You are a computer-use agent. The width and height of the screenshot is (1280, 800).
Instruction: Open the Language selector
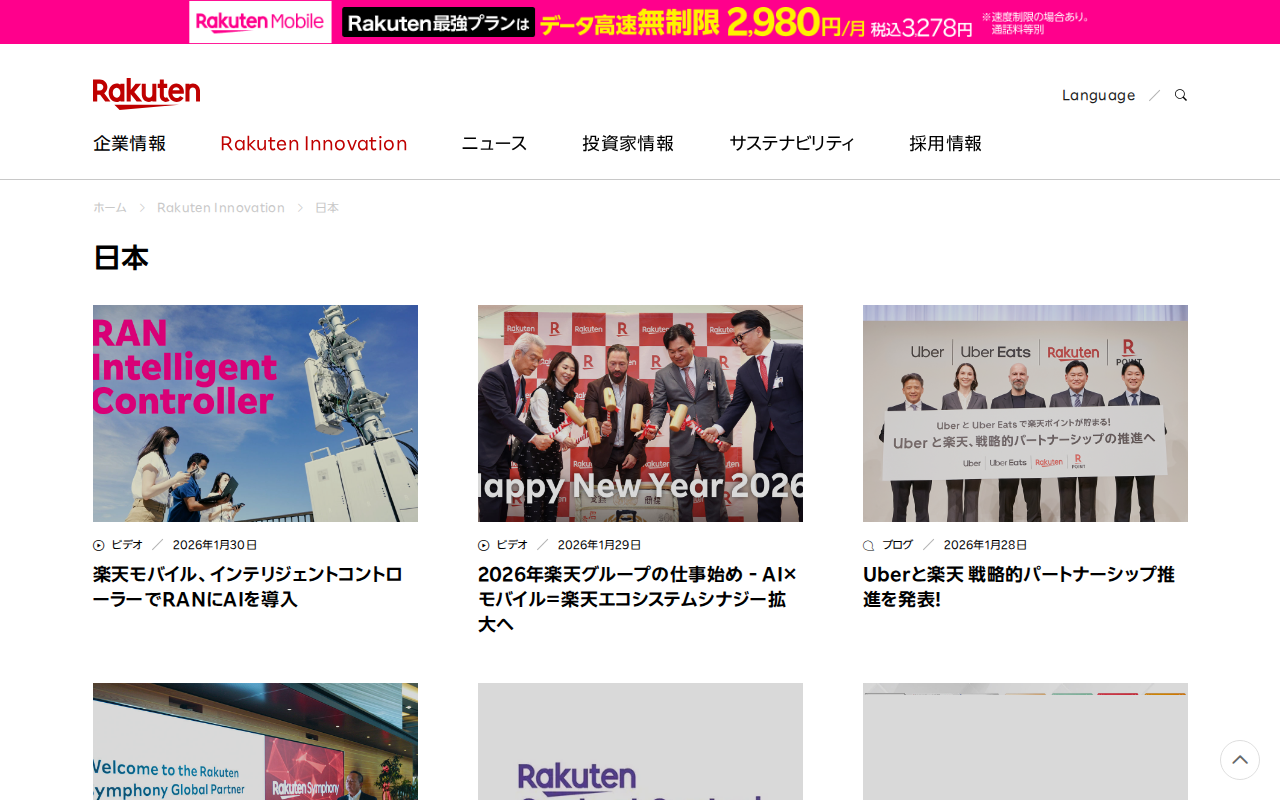(x=1098, y=95)
